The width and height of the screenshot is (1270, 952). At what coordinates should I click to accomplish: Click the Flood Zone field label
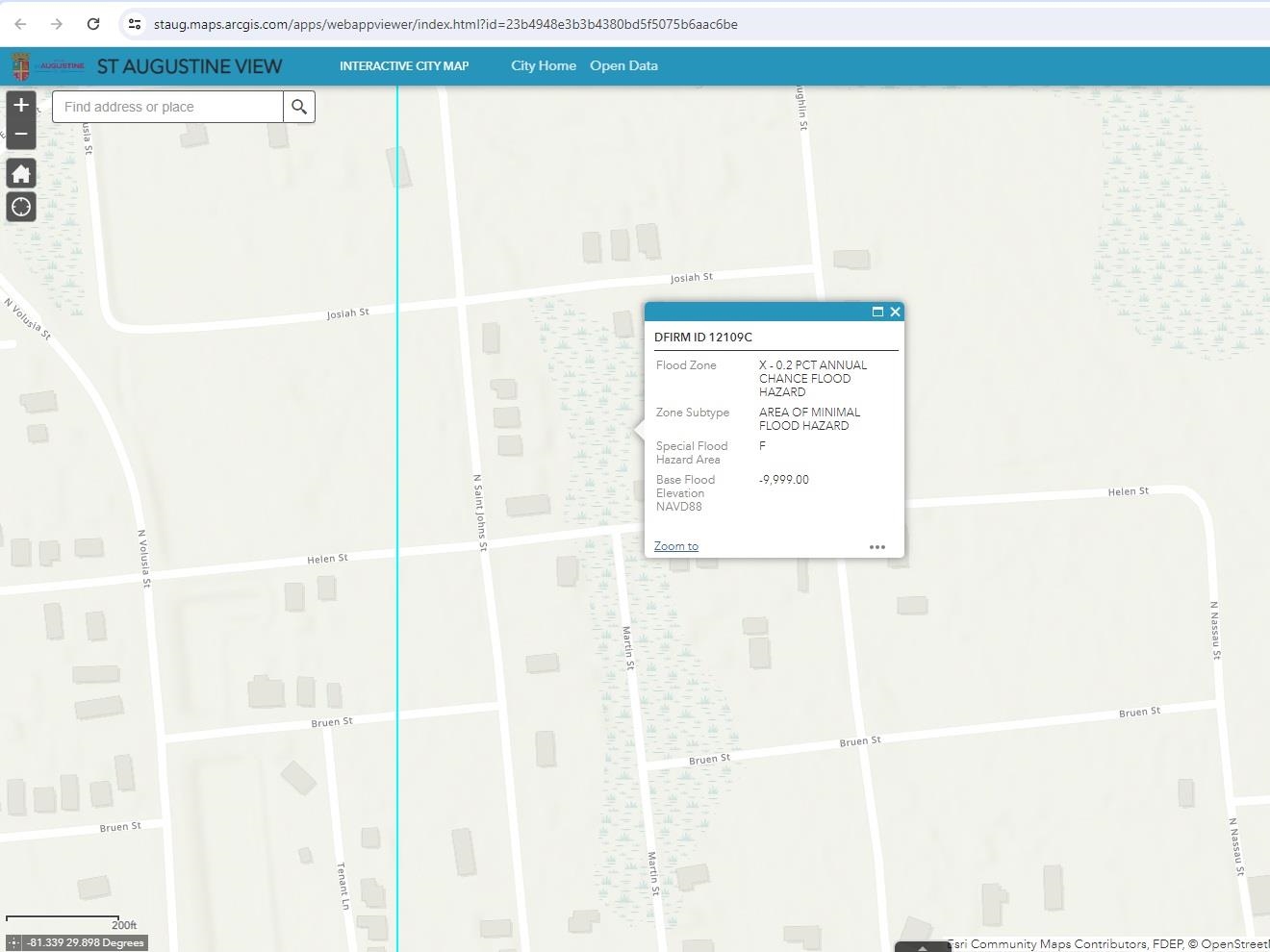tap(686, 365)
